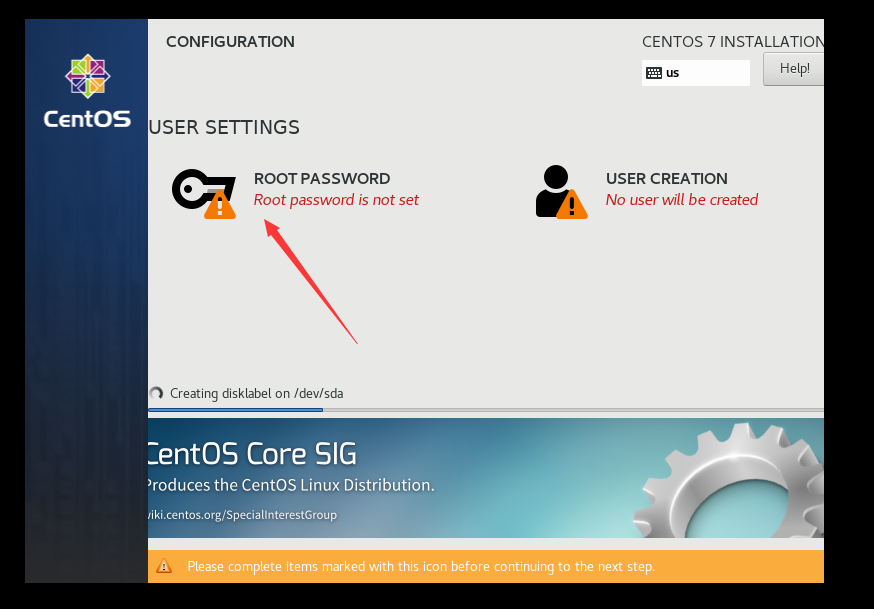Click the installation progress spinner
Screen dimensions: 874x609
157,393
